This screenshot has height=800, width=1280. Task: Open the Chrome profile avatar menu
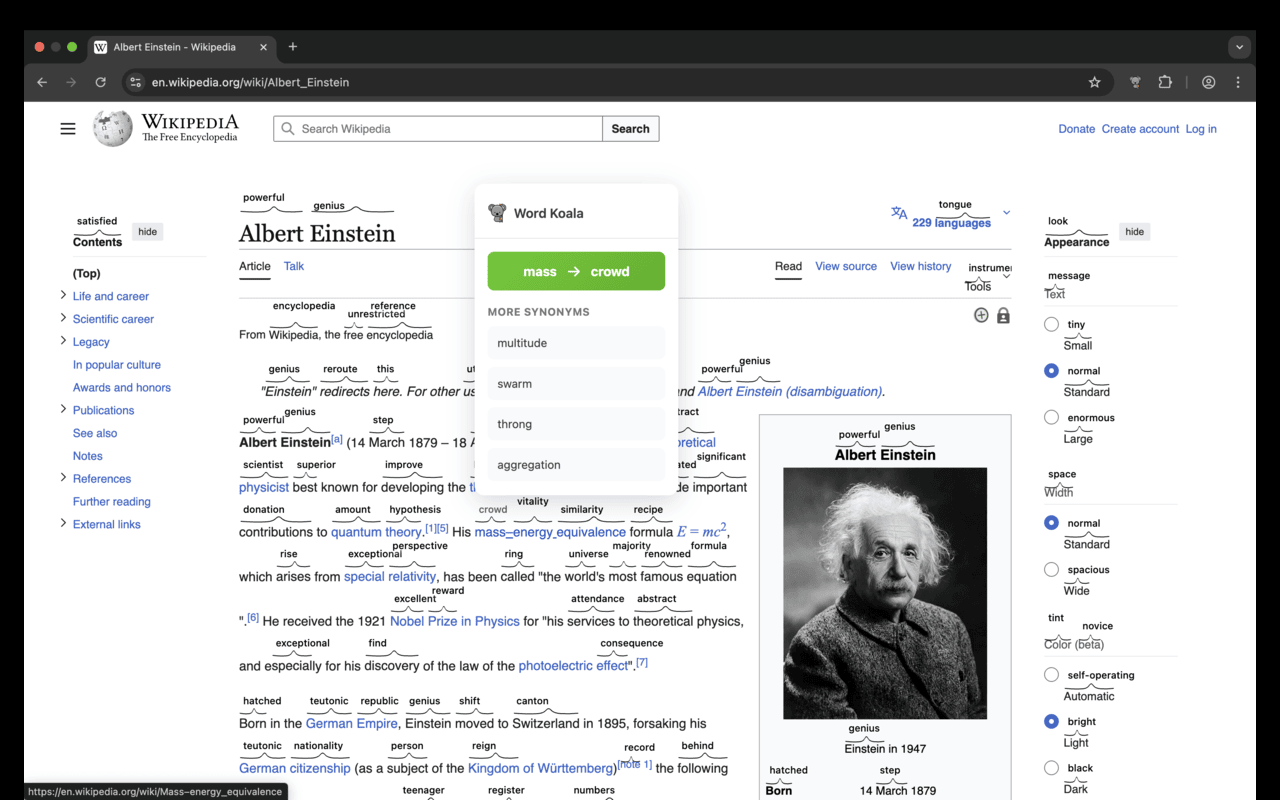(1209, 82)
